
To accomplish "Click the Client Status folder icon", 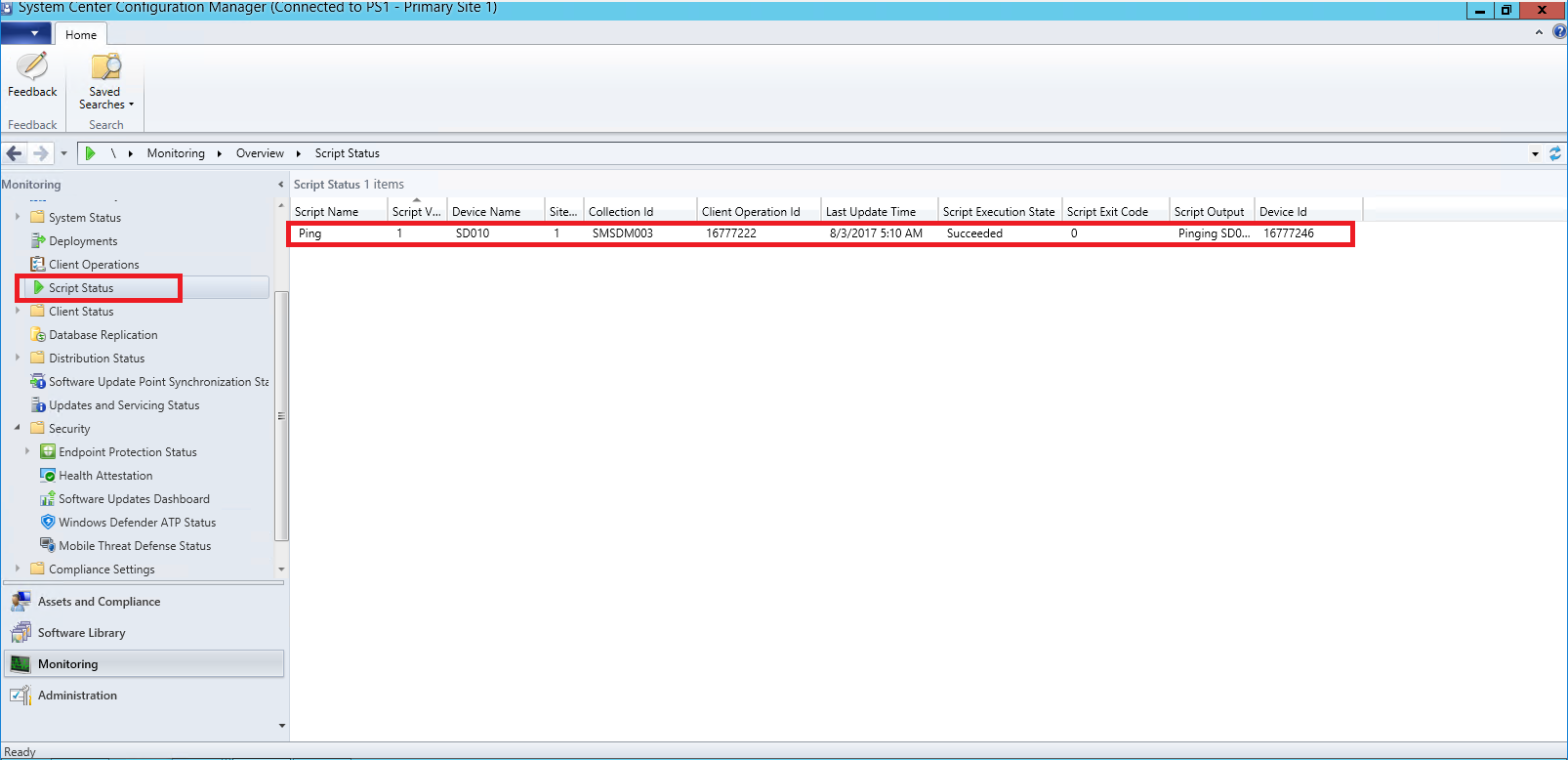I will coord(38,311).
